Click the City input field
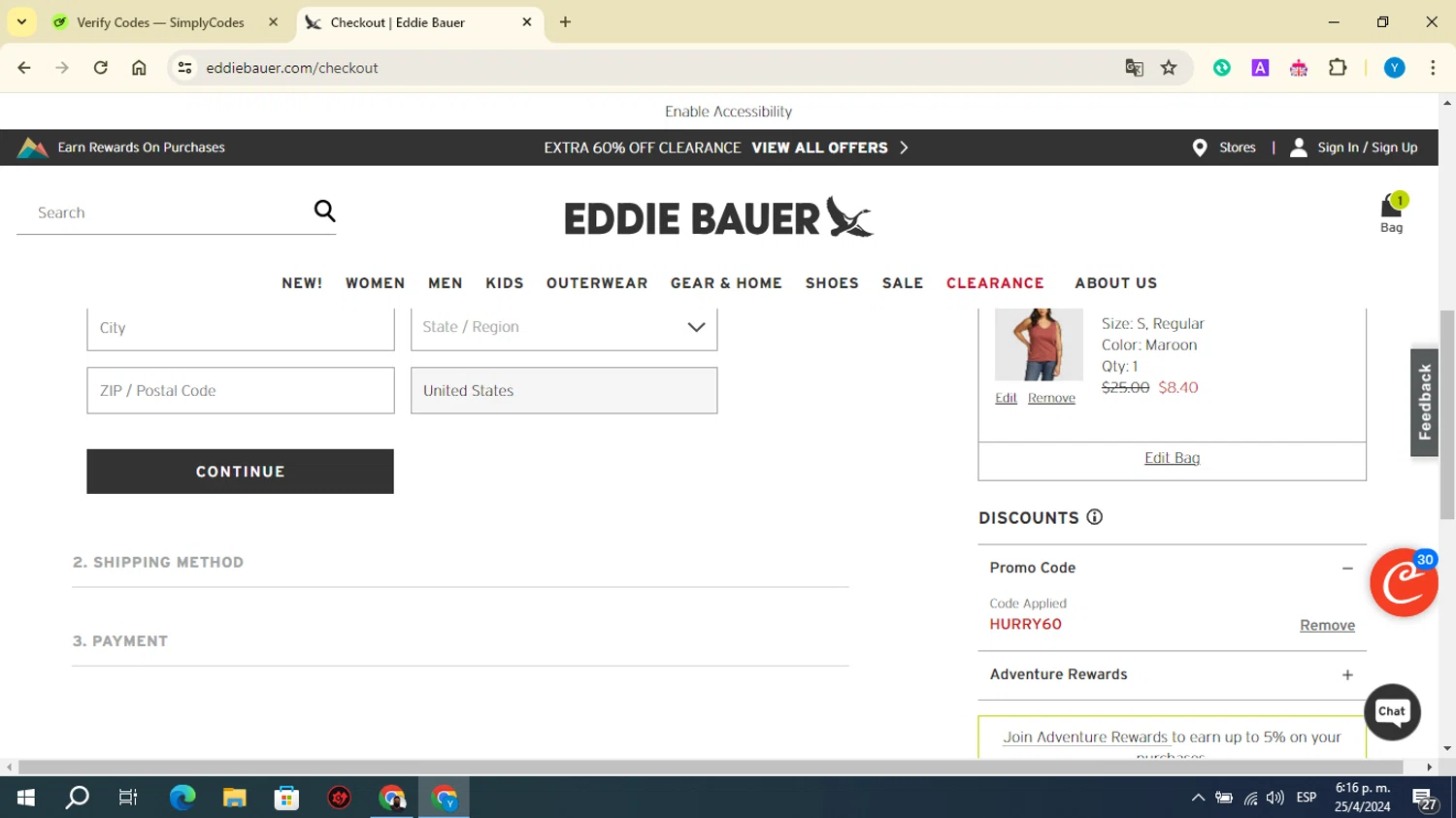1456x818 pixels. tap(241, 328)
